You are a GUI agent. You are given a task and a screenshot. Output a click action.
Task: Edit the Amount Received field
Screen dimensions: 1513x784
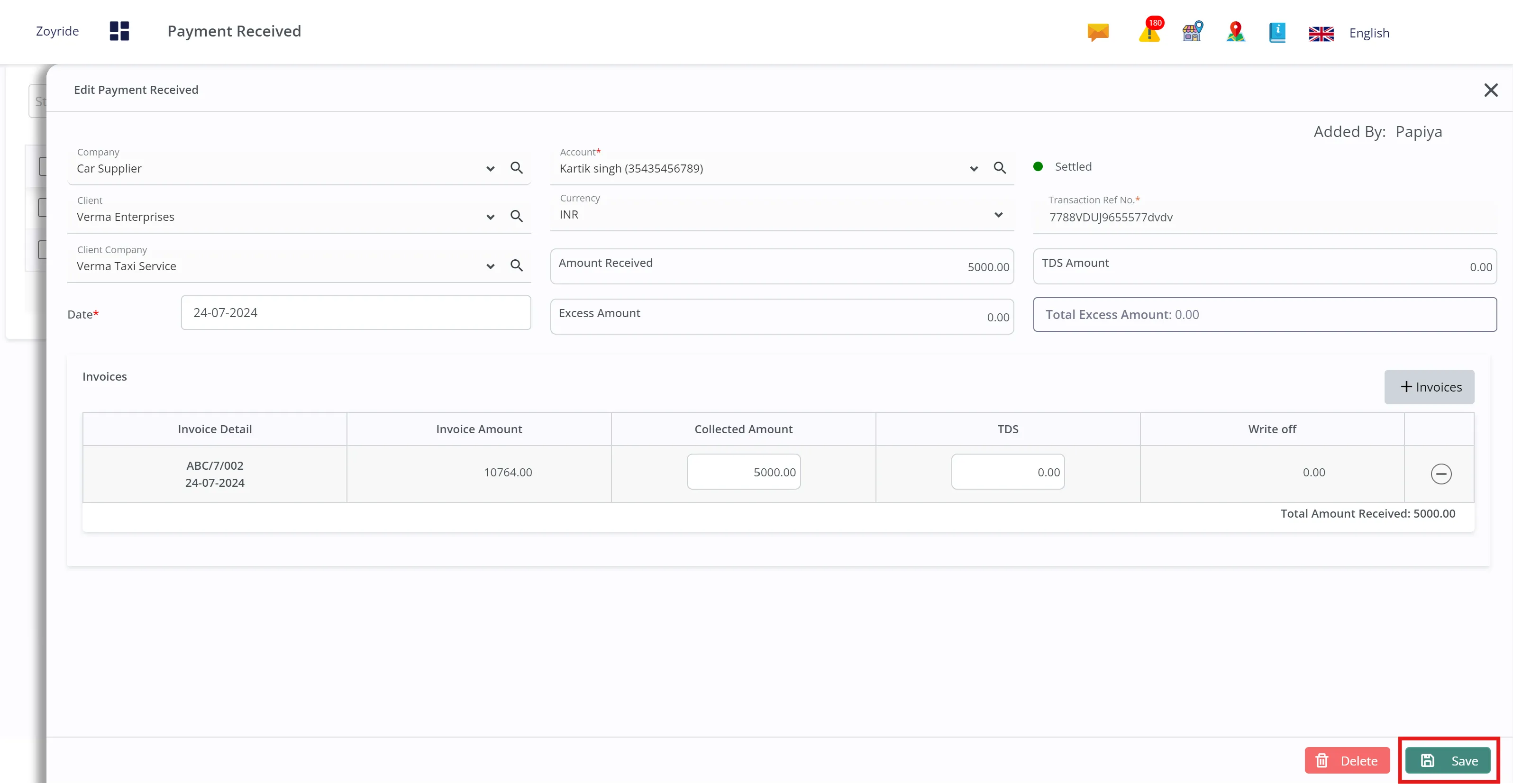(782, 266)
